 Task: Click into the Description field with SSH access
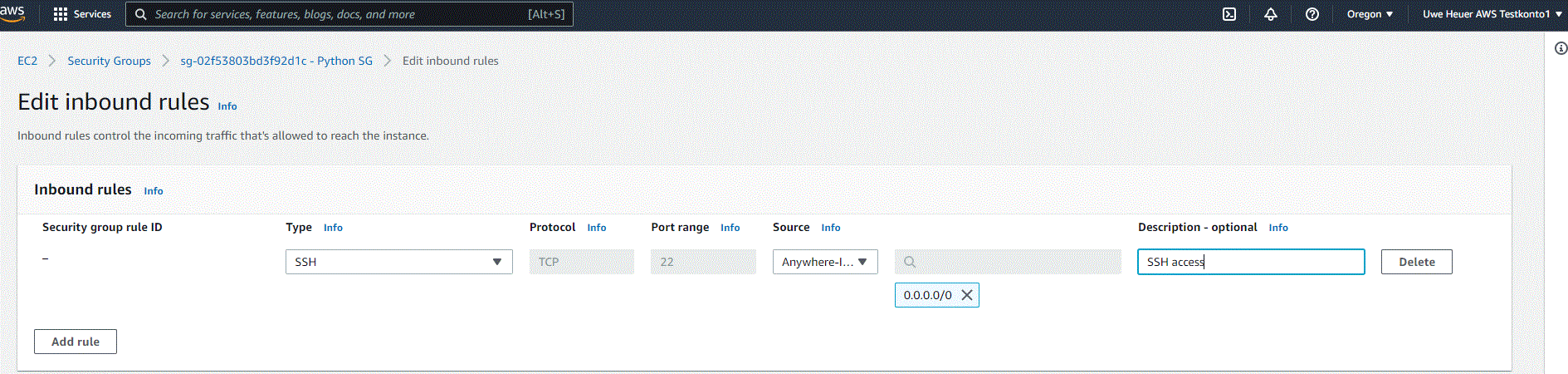[1250, 262]
